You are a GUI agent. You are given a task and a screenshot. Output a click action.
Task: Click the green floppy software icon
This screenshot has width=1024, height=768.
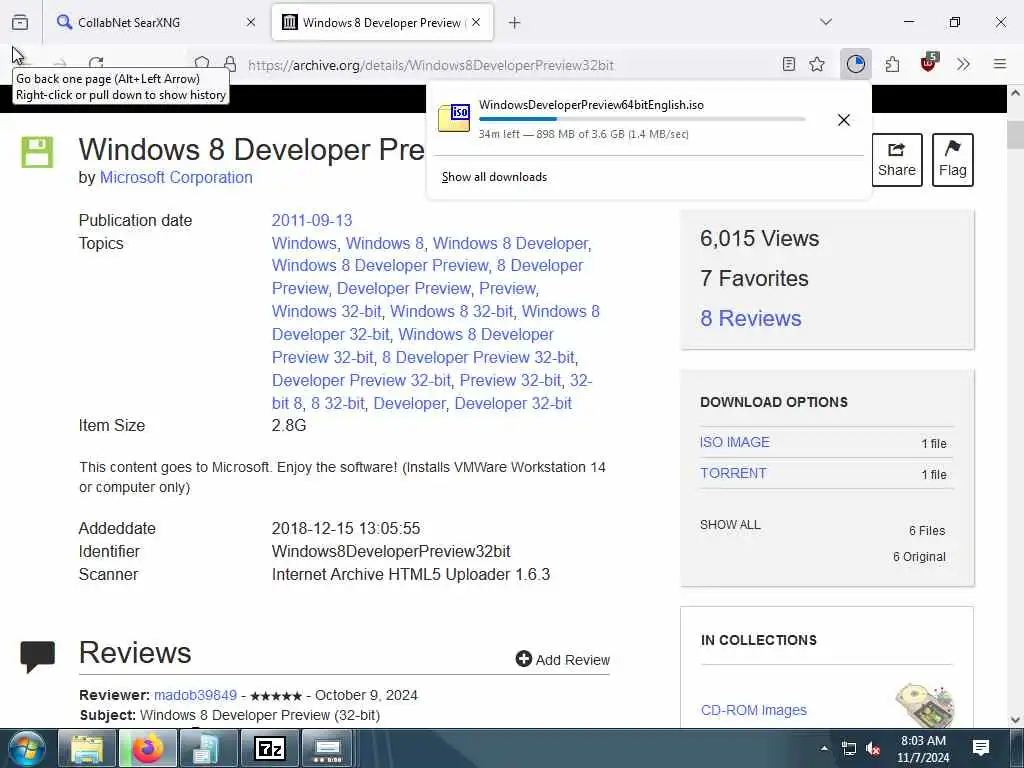pyautogui.click(x=37, y=152)
